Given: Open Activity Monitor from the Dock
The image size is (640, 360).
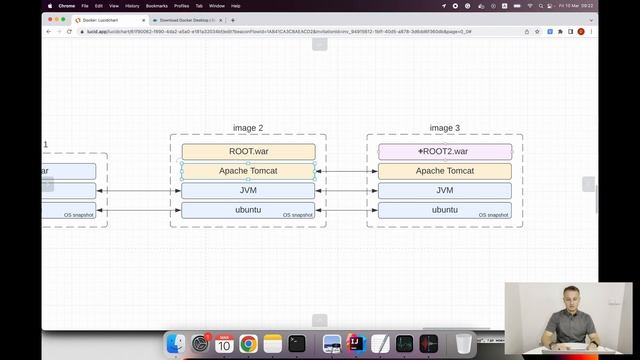Looking at the screenshot, I should (x=404, y=344).
